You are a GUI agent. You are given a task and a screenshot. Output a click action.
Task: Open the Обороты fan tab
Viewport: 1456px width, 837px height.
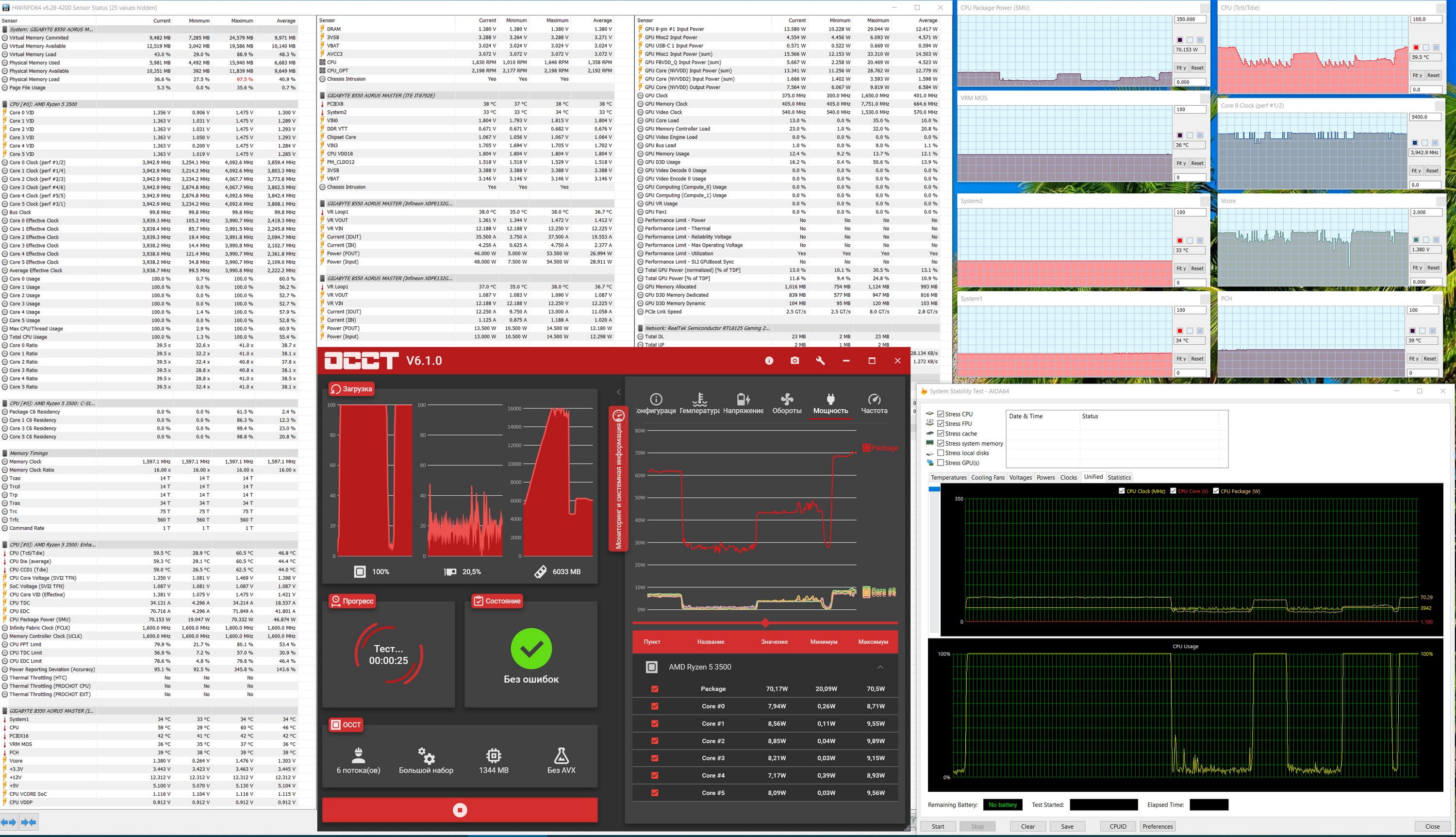point(787,403)
